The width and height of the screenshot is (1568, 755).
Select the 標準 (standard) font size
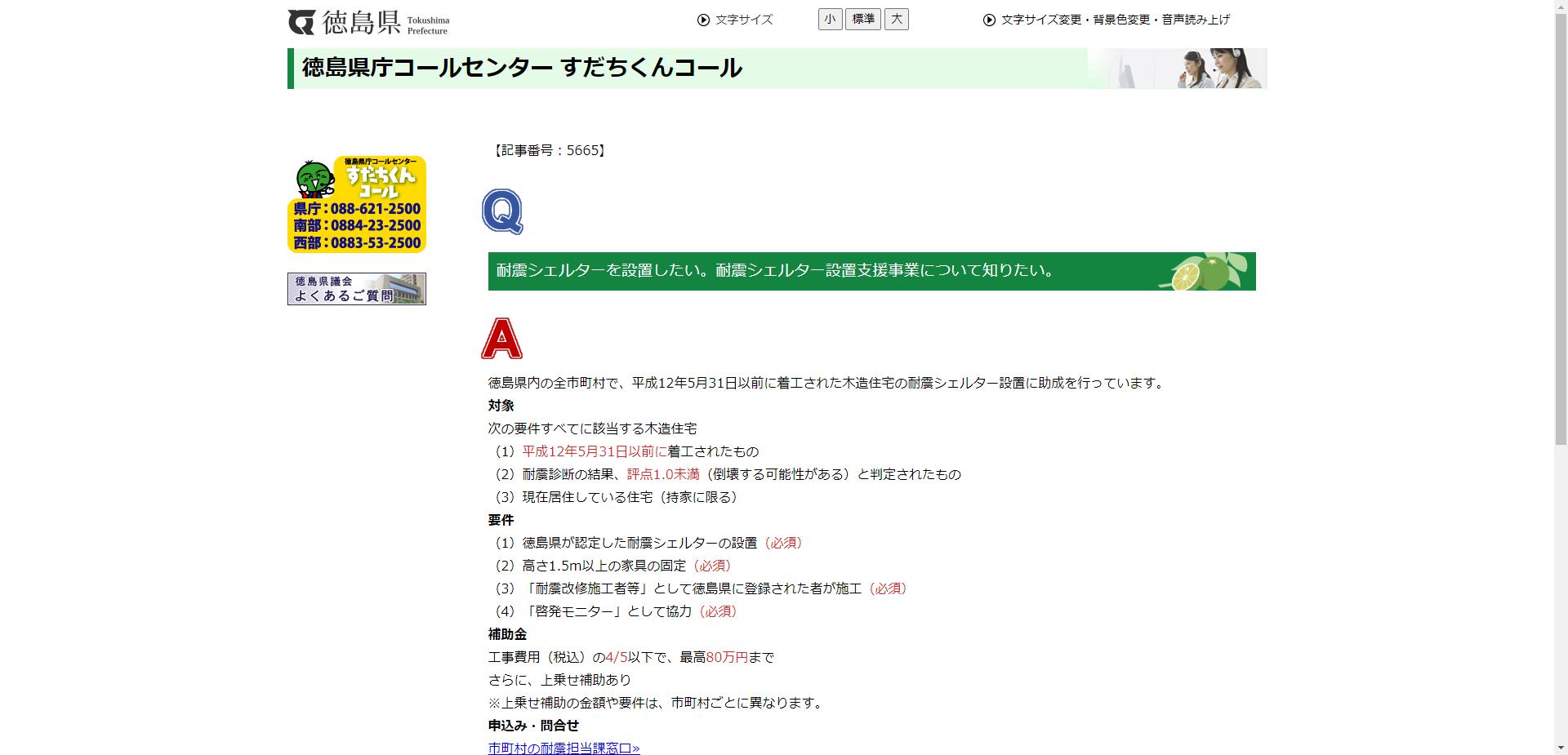click(862, 19)
